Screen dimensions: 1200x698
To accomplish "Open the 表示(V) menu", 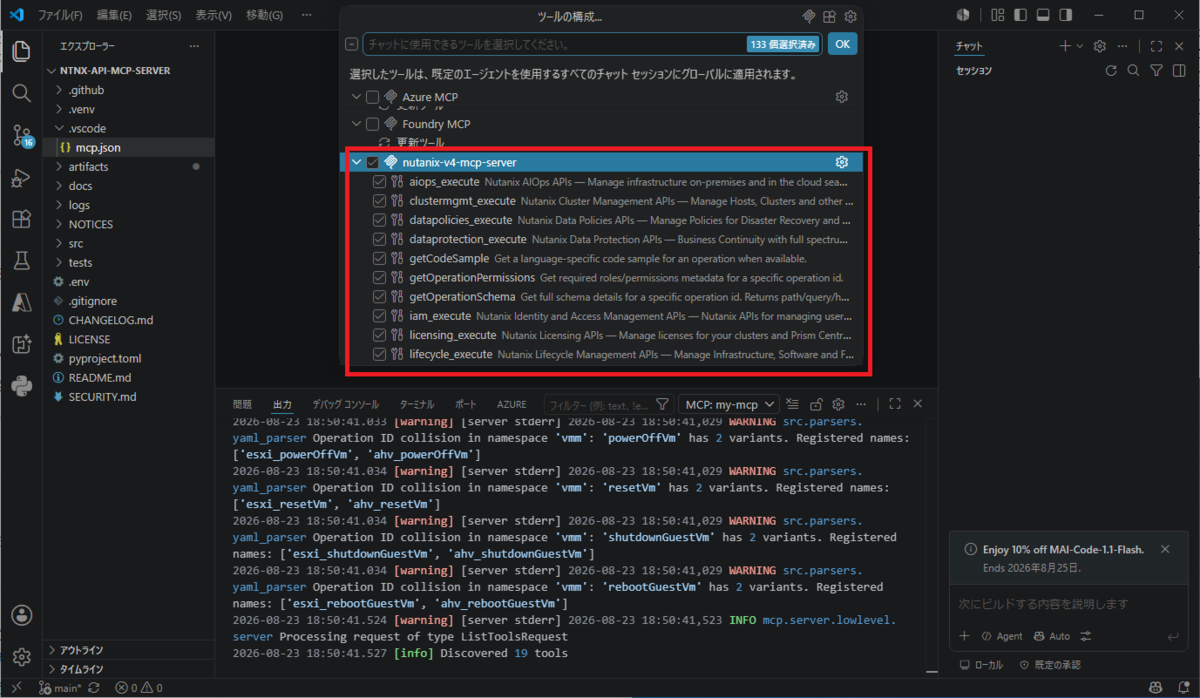I will pos(213,15).
